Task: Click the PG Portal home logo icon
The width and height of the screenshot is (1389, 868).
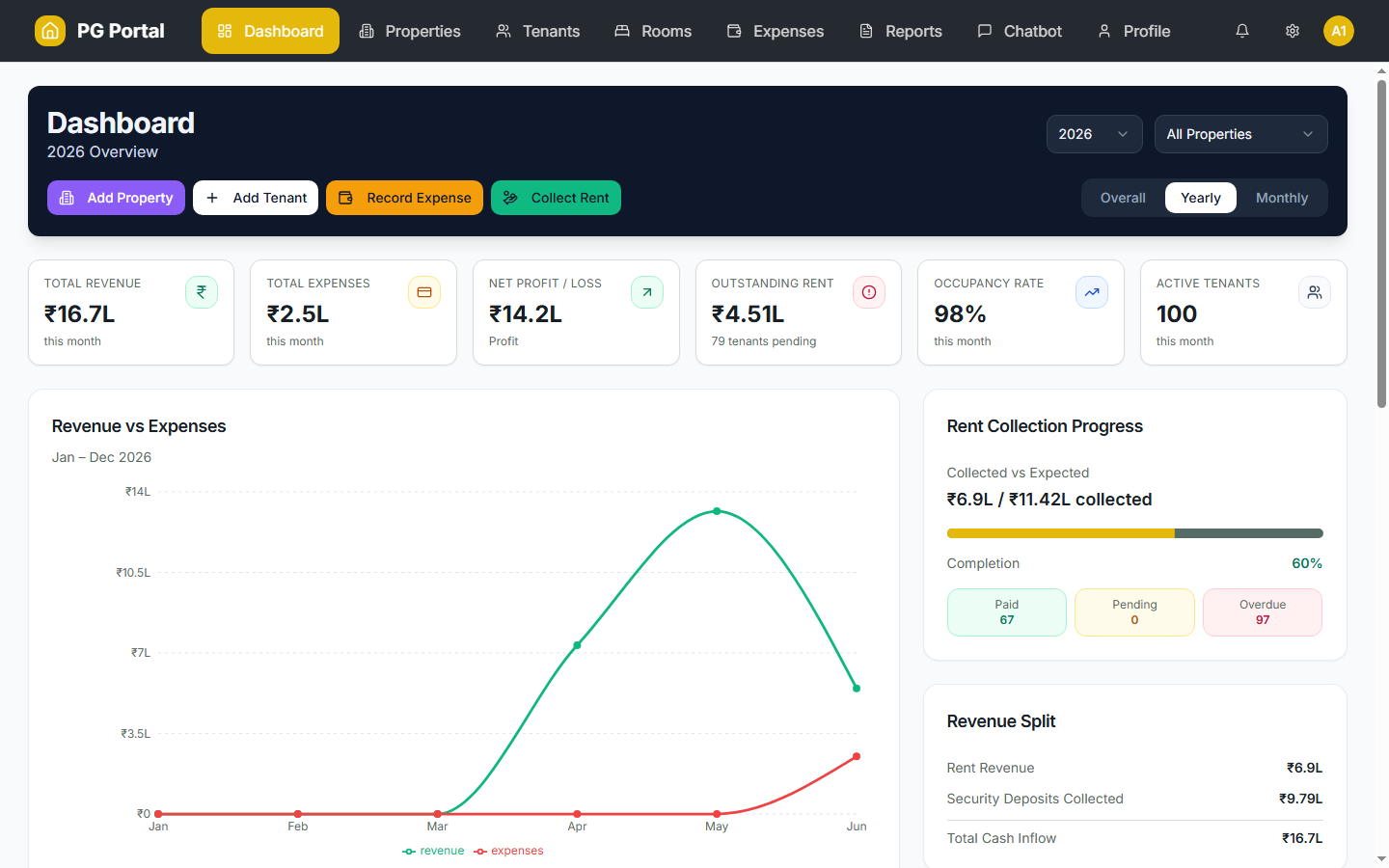Action: [50, 31]
